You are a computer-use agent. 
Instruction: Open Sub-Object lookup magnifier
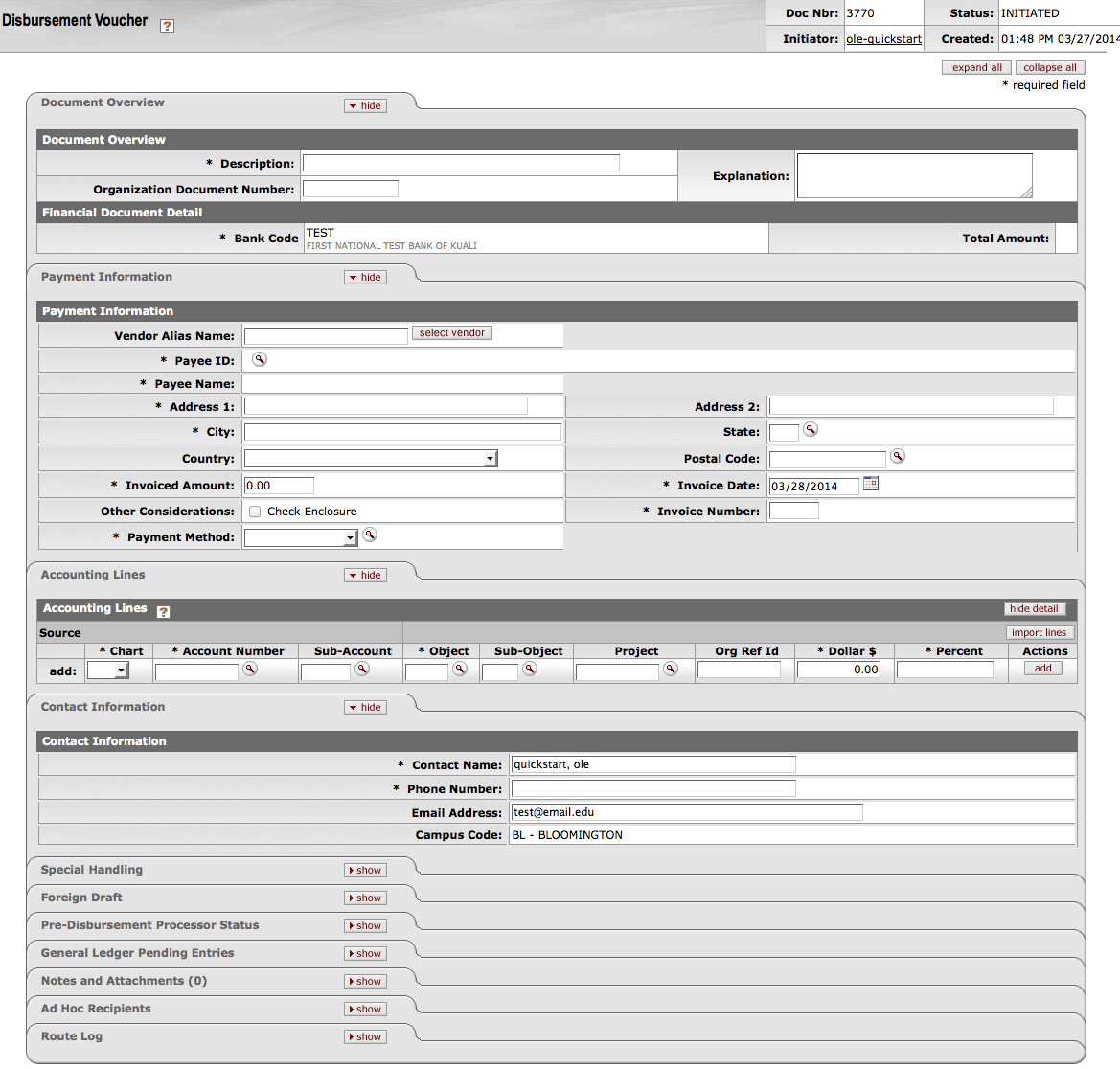pyautogui.click(x=530, y=669)
